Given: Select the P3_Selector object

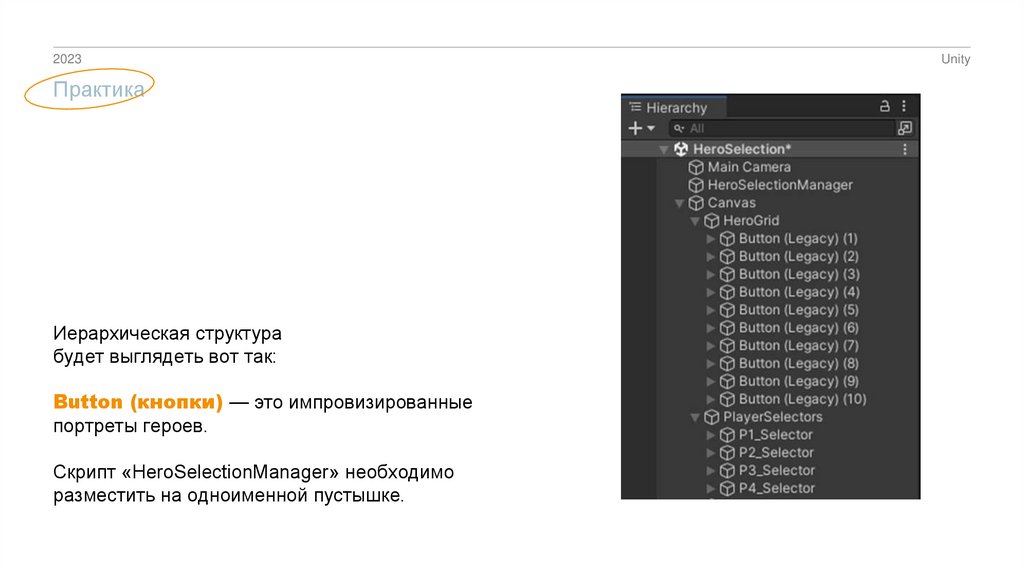Looking at the screenshot, I should click(776, 471).
